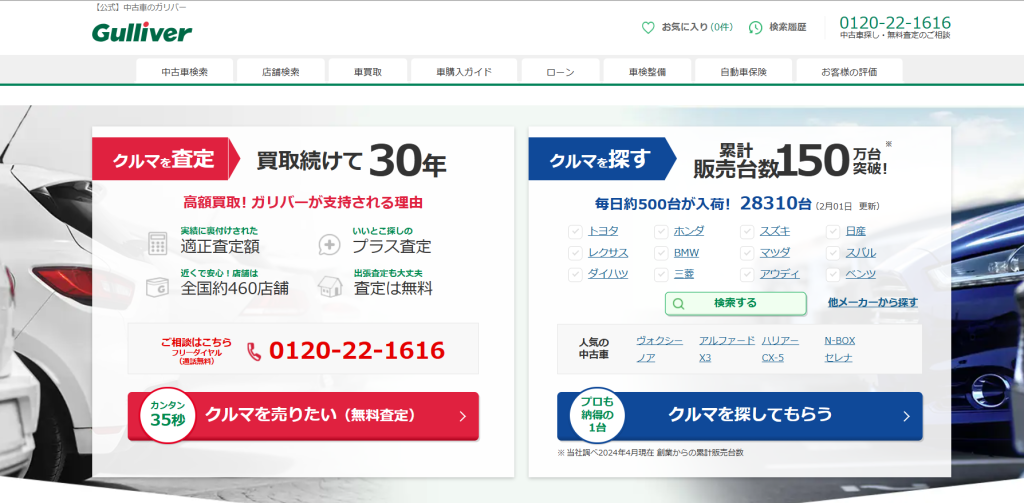Viewport: 1024px width, 503px height.
Task: Click the Gulliver logo
Action: (x=142, y=32)
